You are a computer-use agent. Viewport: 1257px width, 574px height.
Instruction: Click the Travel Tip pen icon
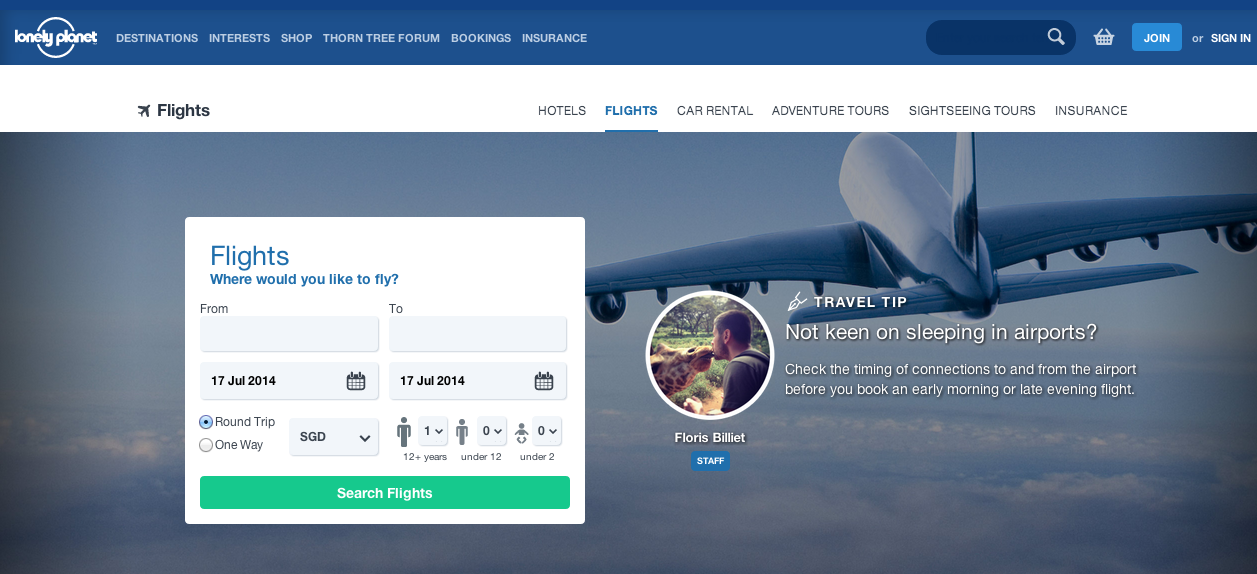[797, 301]
